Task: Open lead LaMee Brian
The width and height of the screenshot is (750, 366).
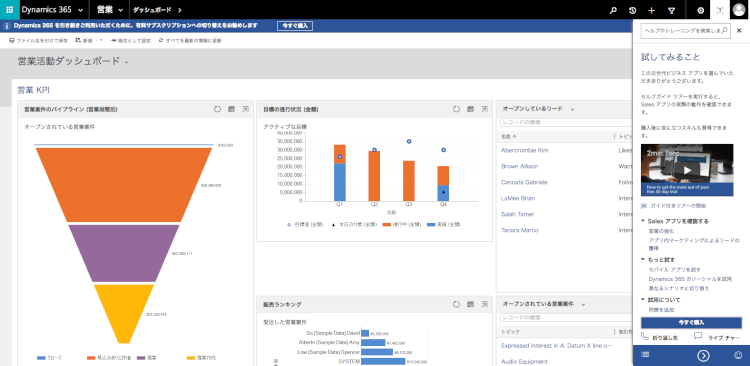Action: click(x=518, y=198)
